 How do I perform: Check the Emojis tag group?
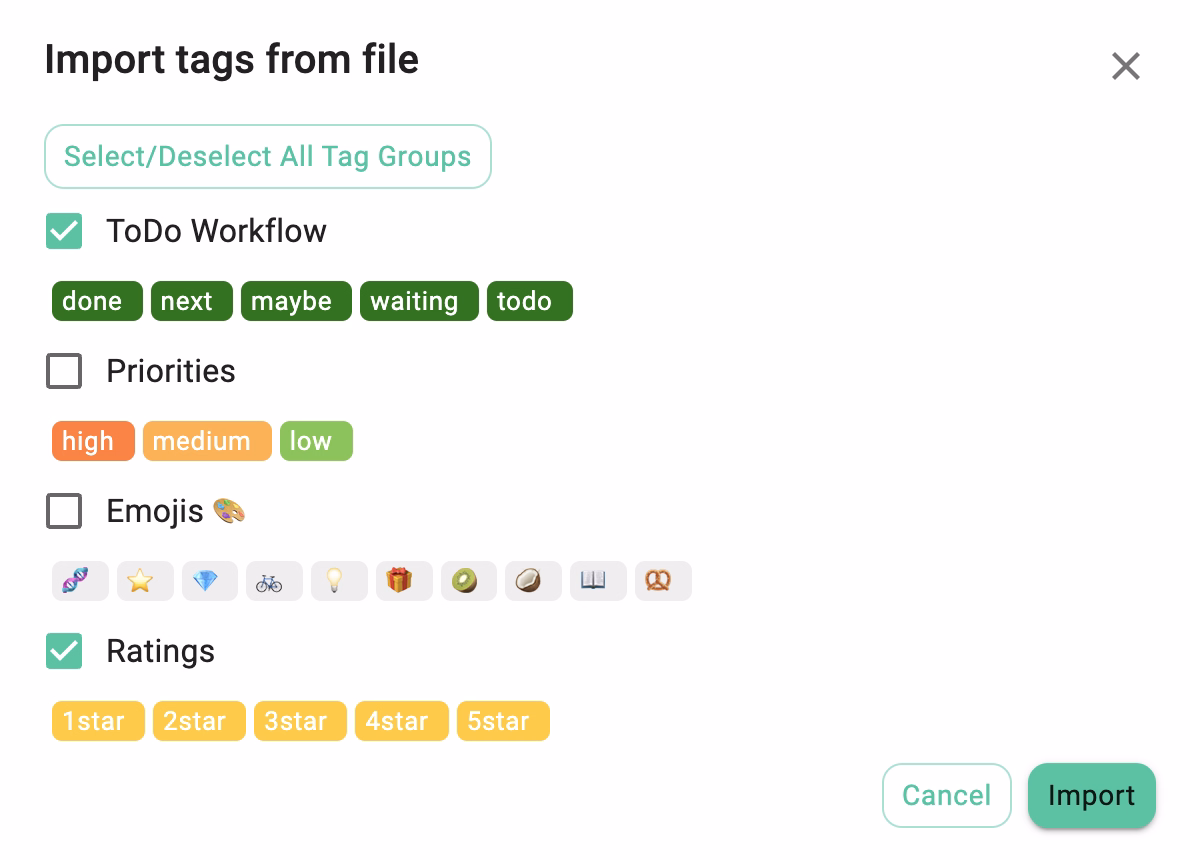tap(64, 511)
